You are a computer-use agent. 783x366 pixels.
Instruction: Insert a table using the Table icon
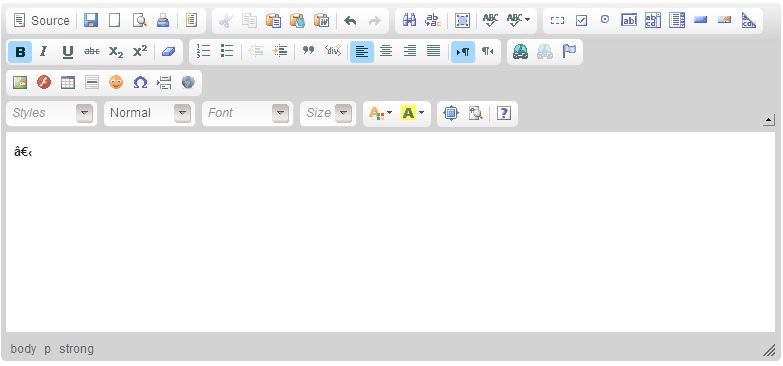[68, 82]
